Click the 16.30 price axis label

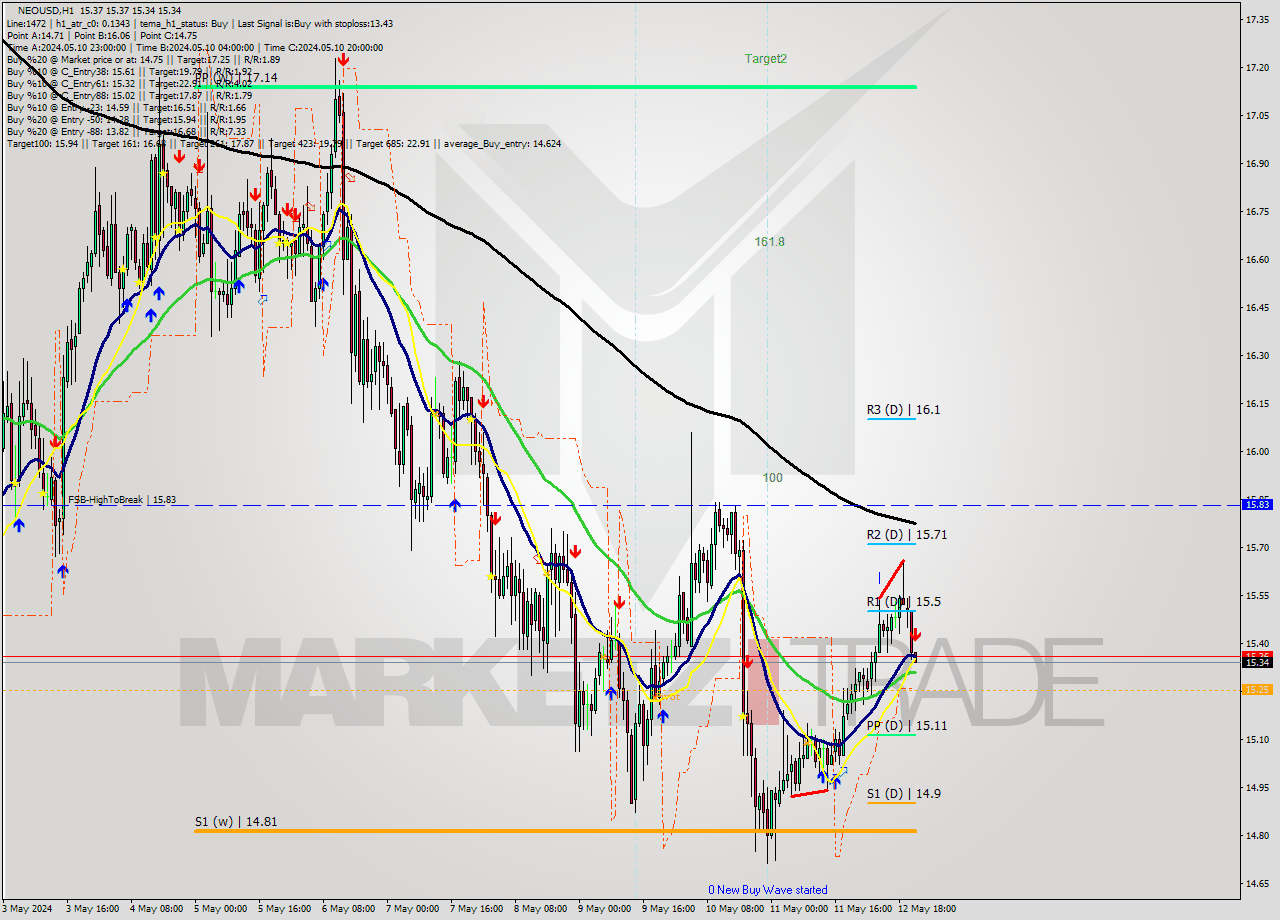pos(1256,355)
